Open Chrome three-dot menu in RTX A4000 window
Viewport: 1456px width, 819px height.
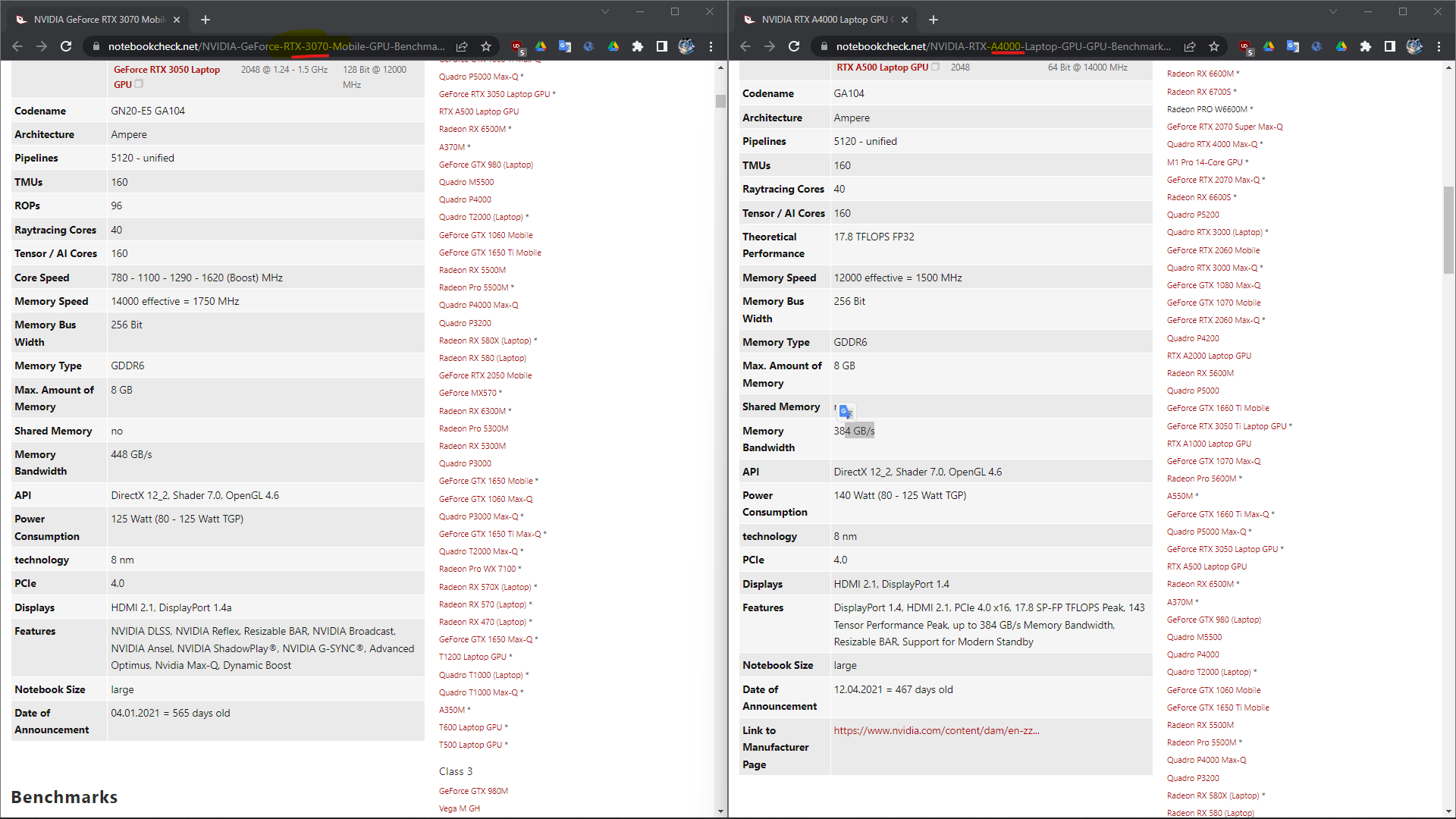point(1439,47)
